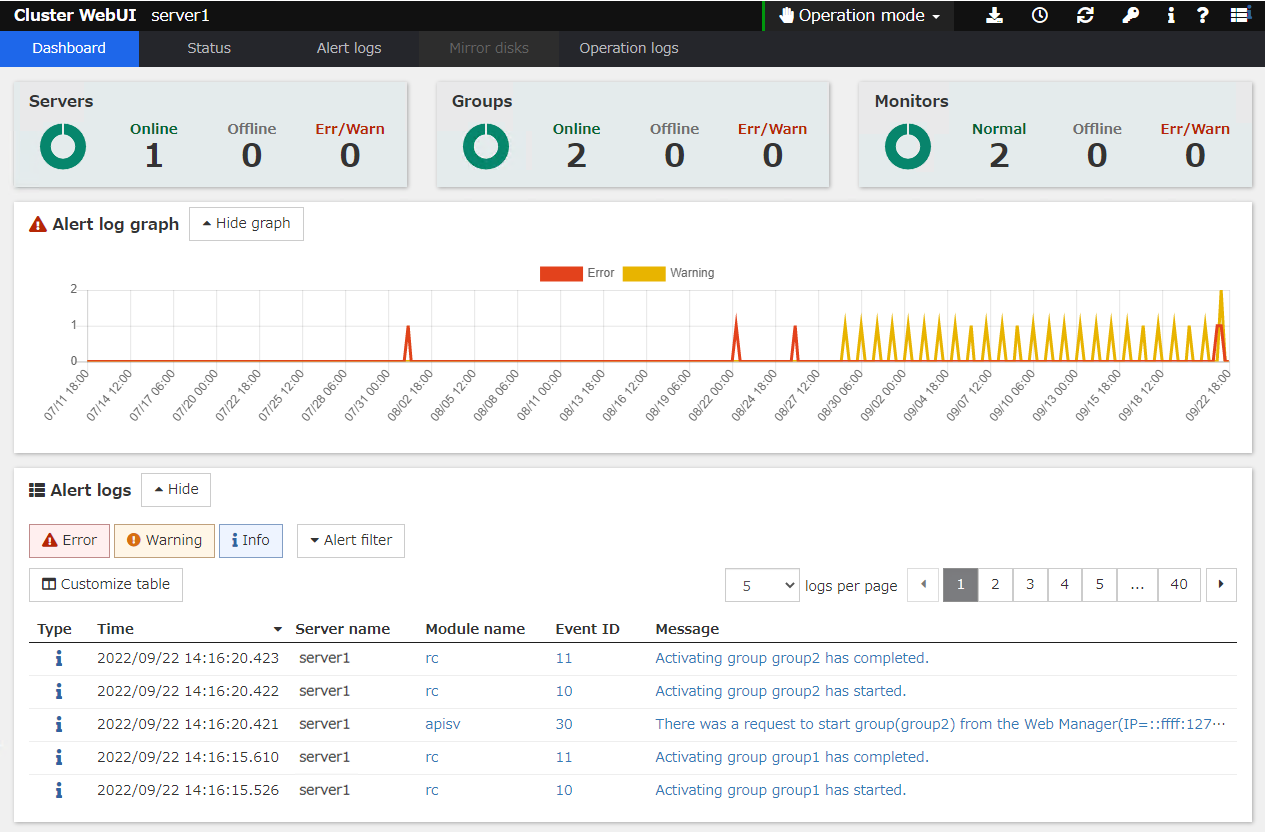Toggle the Error alert filter

[69, 540]
